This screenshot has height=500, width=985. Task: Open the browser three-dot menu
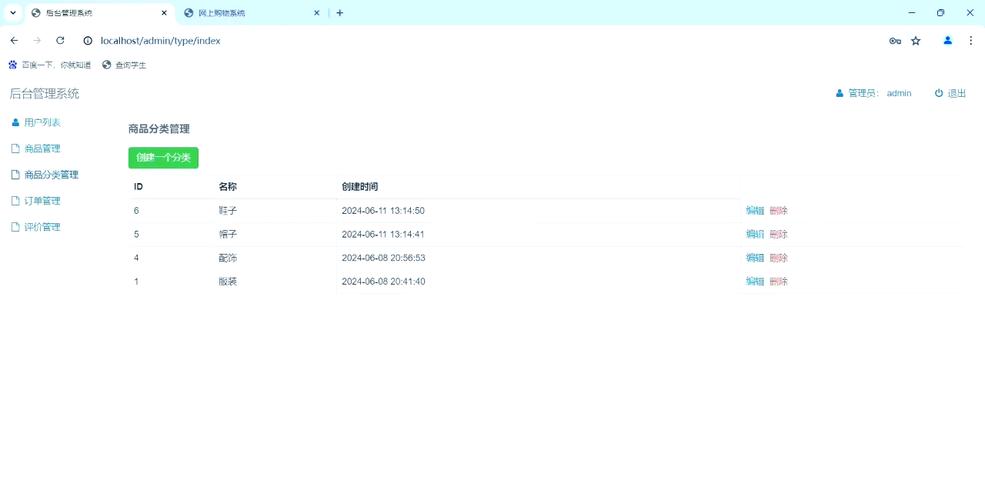coord(971,40)
